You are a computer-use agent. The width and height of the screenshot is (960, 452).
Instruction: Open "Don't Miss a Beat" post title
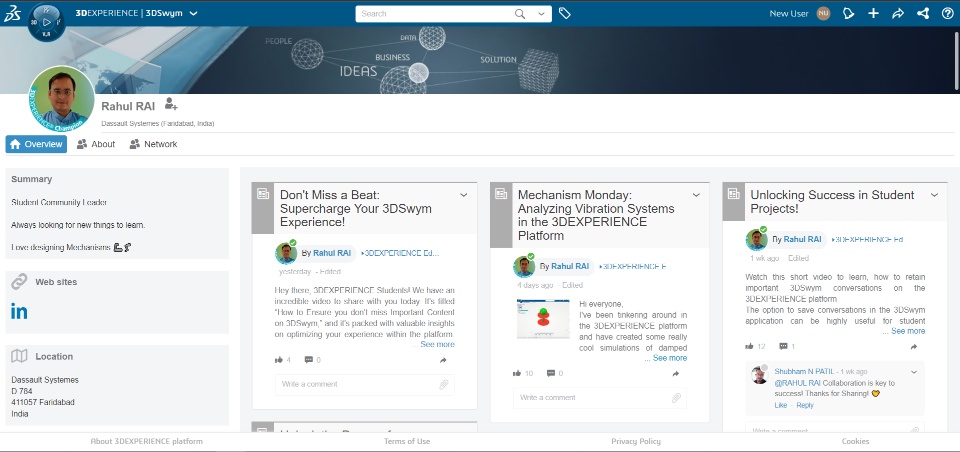pyautogui.click(x=356, y=208)
